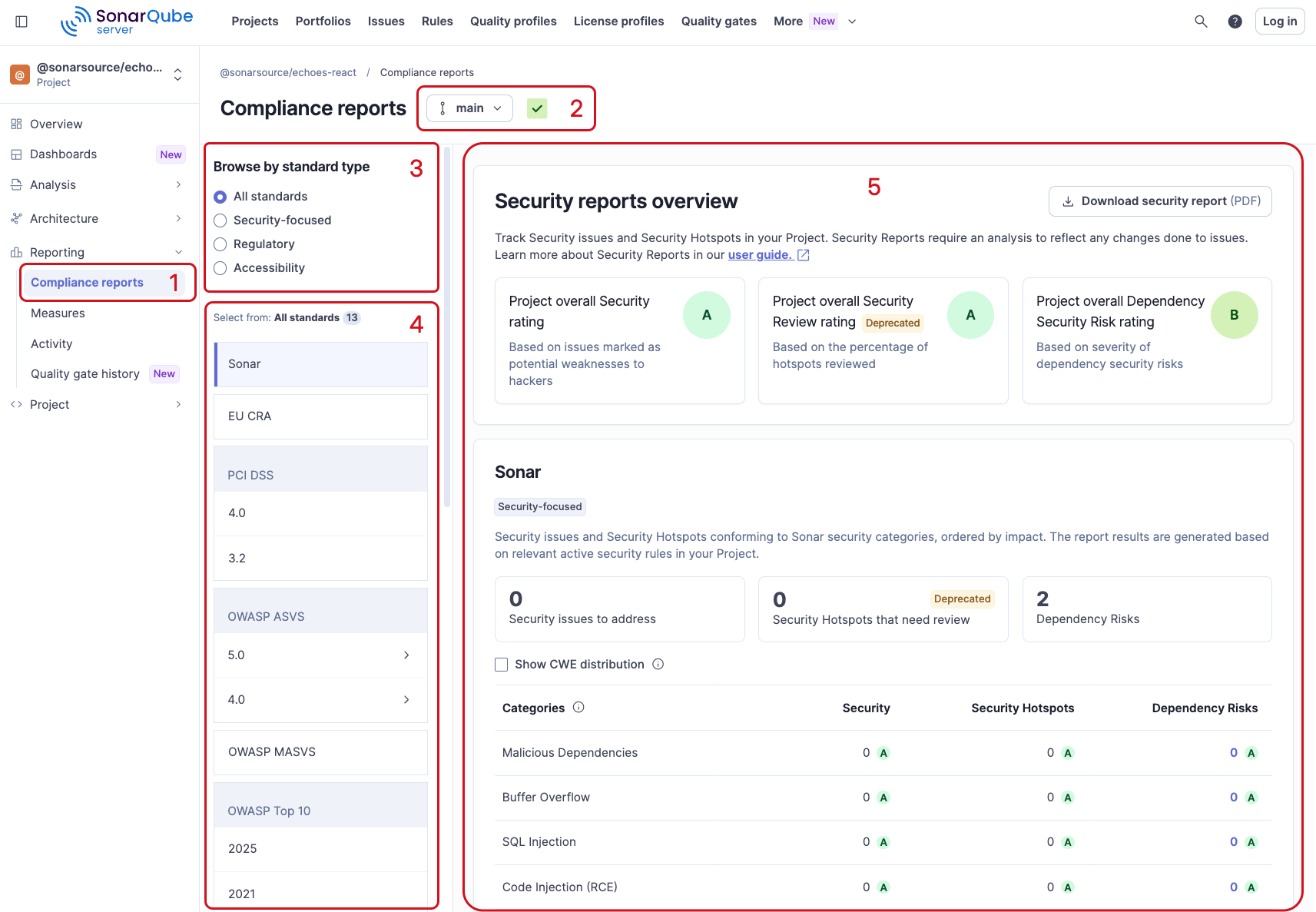Open Compliance reports in sidebar
The width and height of the screenshot is (1316, 912).
[104, 283]
